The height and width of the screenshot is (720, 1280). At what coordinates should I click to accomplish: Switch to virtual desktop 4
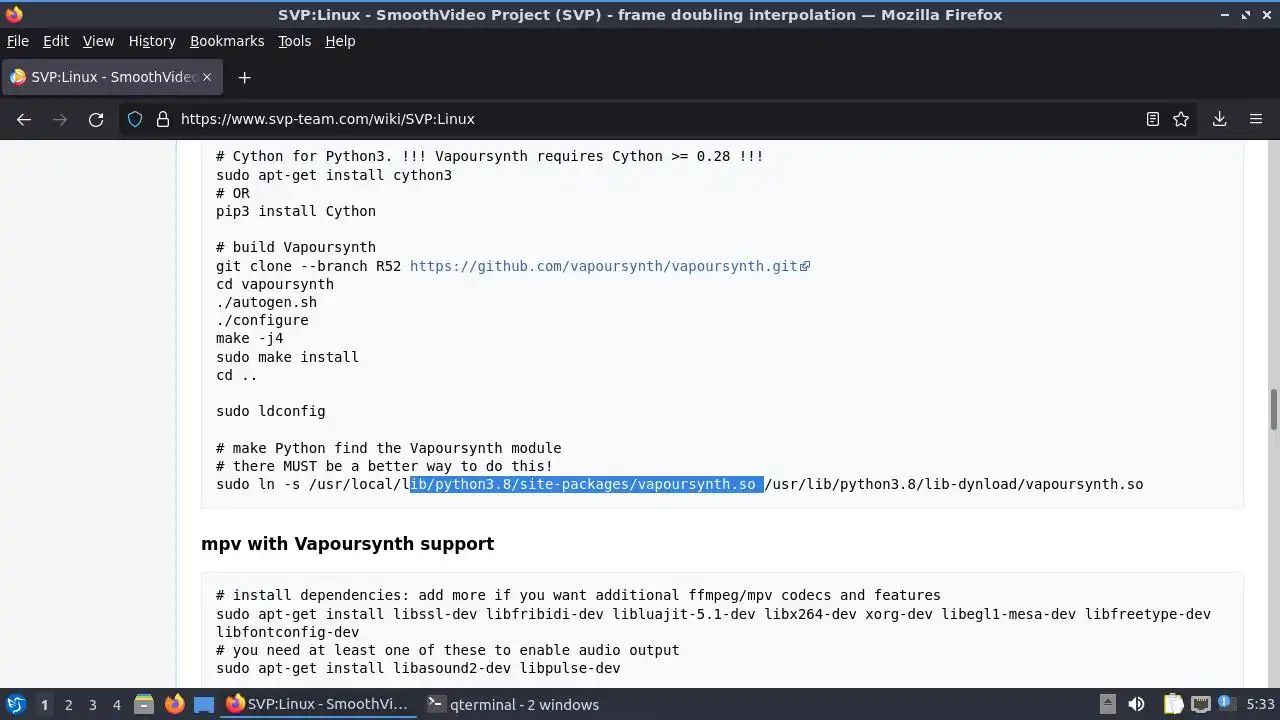pos(116,705)
